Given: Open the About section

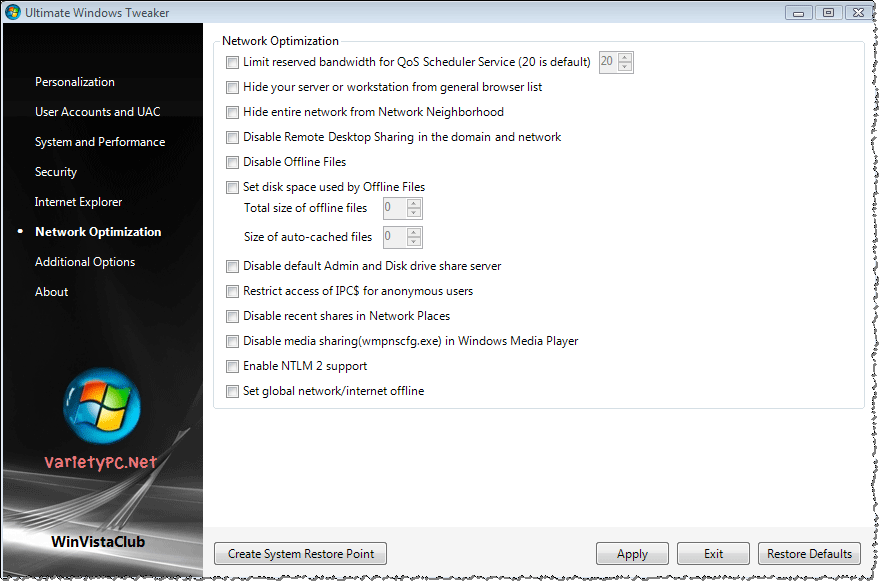Looking at the screenshot, I should (52, 292).
